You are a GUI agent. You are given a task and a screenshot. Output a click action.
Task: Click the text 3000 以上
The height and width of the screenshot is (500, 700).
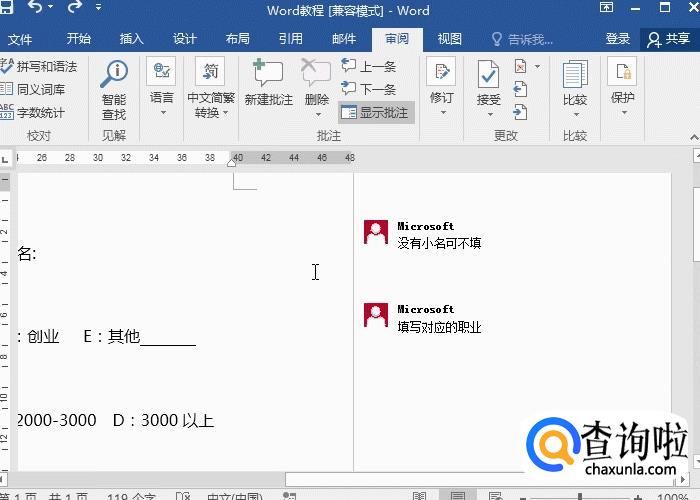(177, 421)
